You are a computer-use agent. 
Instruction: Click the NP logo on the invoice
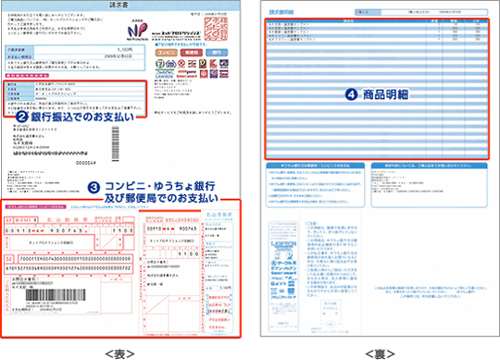tap(137, 31)
